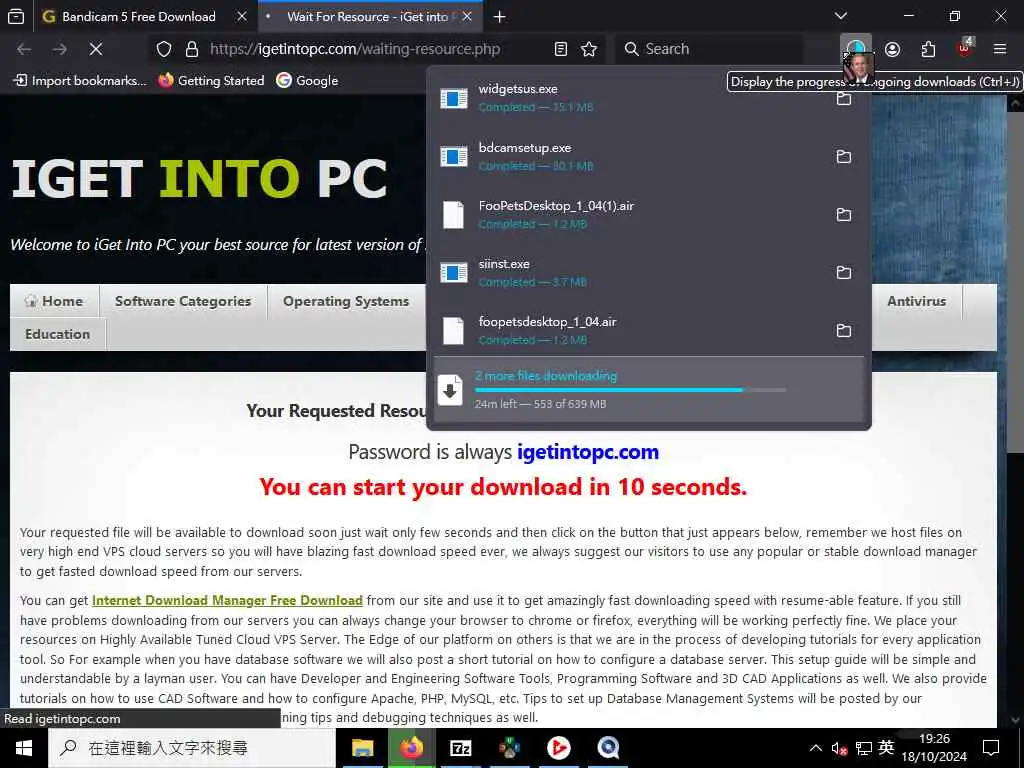Click the igetintopc.com password link
Viewport: 1024px width, 768px height.
(588, 452)
